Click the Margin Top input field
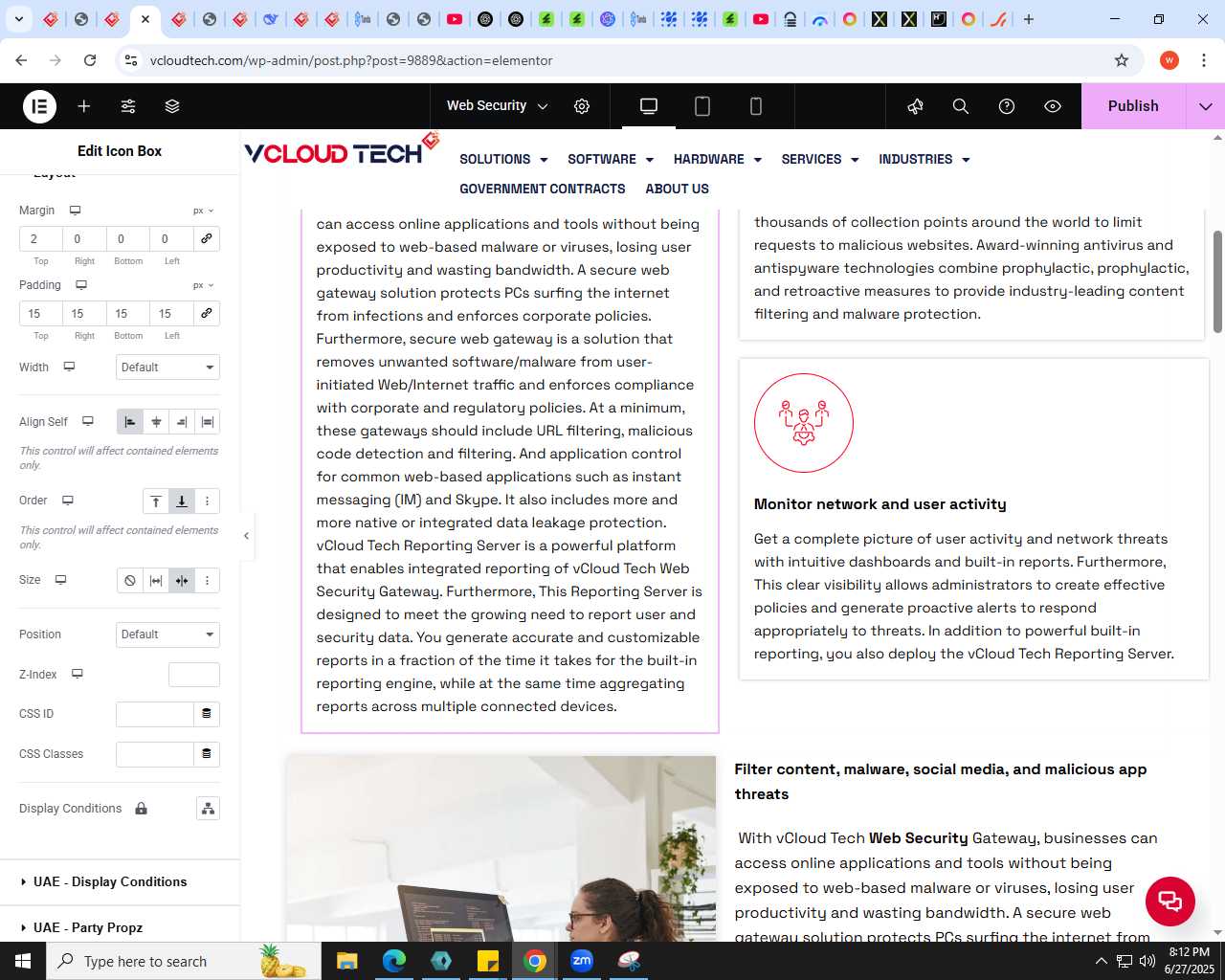Image resolution: width=1225 pixels, height=980 pixels. pos(41,238)
